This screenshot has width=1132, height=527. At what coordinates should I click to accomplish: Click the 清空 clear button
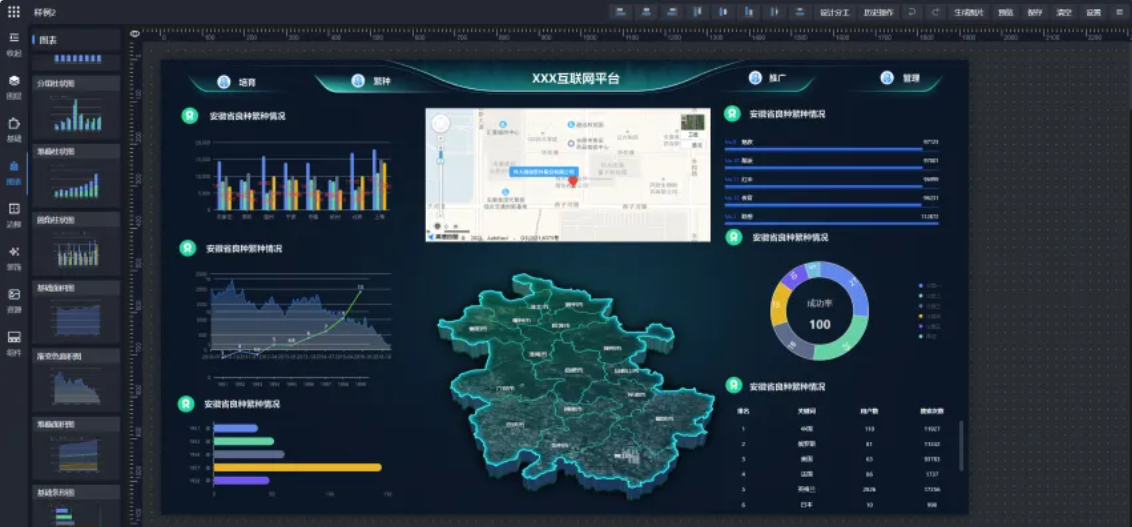point(1064,12)
